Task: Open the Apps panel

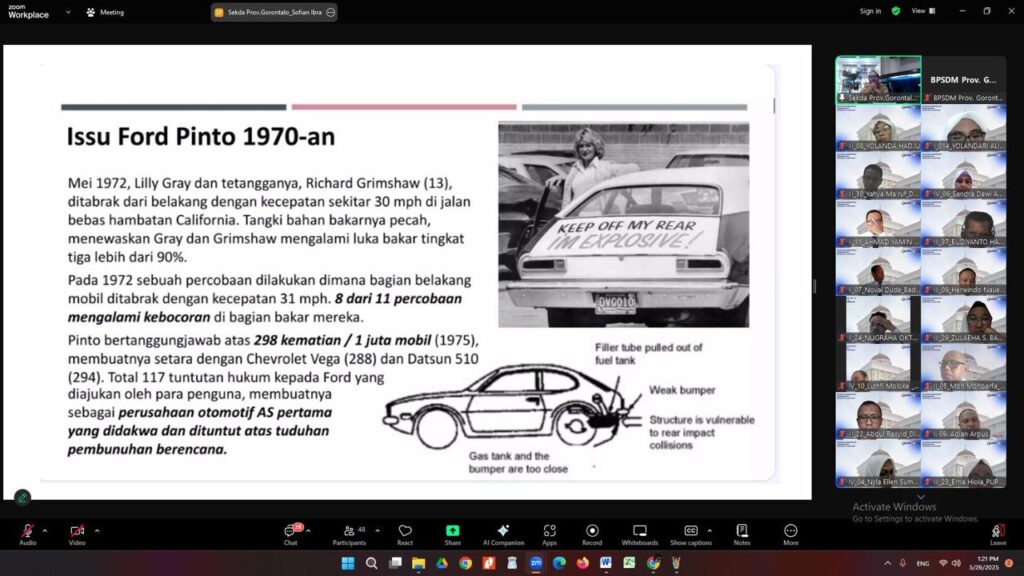Action: pos(549,531)
